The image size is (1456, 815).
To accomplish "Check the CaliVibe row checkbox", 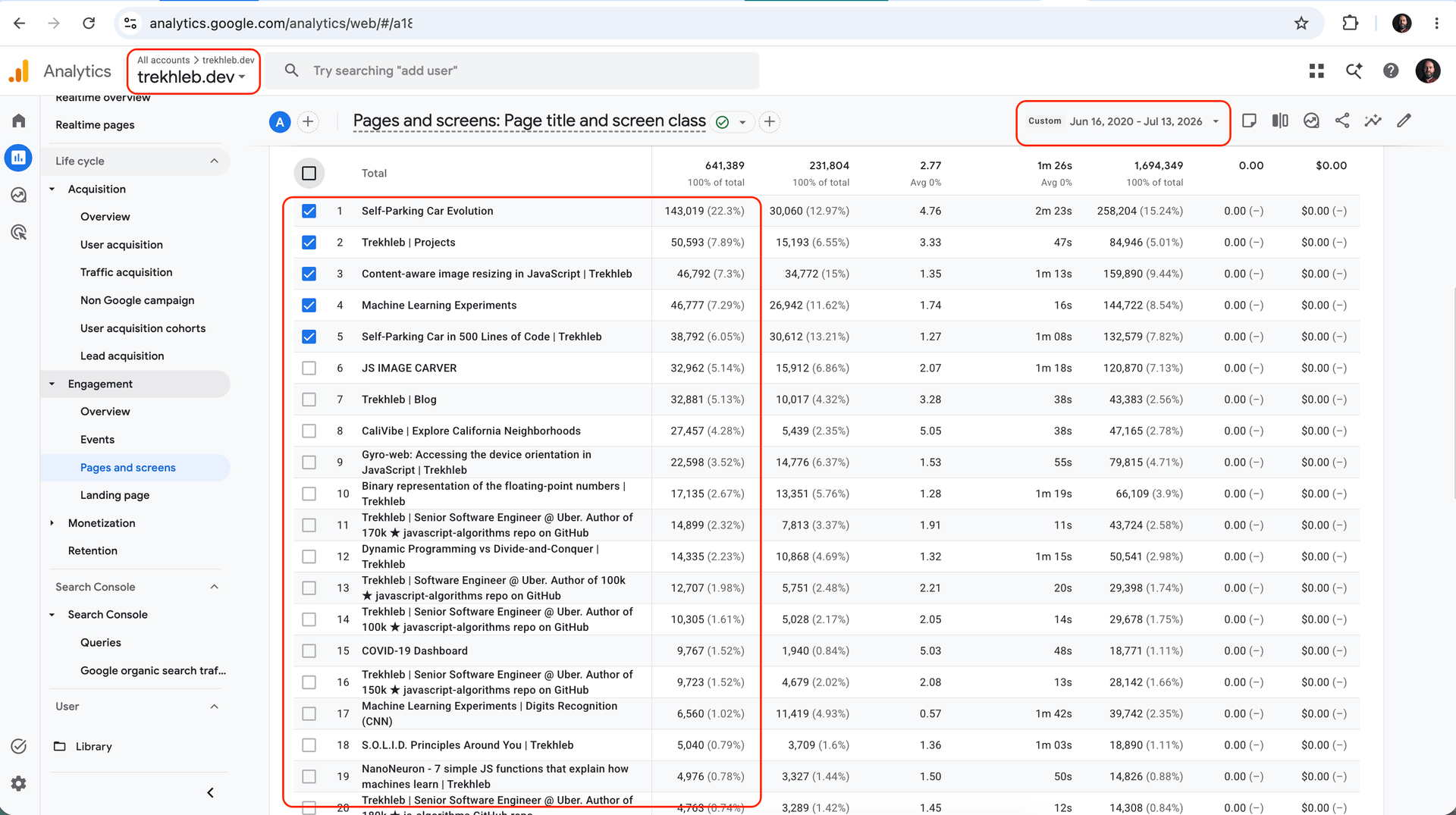I will tap(309, 431).
